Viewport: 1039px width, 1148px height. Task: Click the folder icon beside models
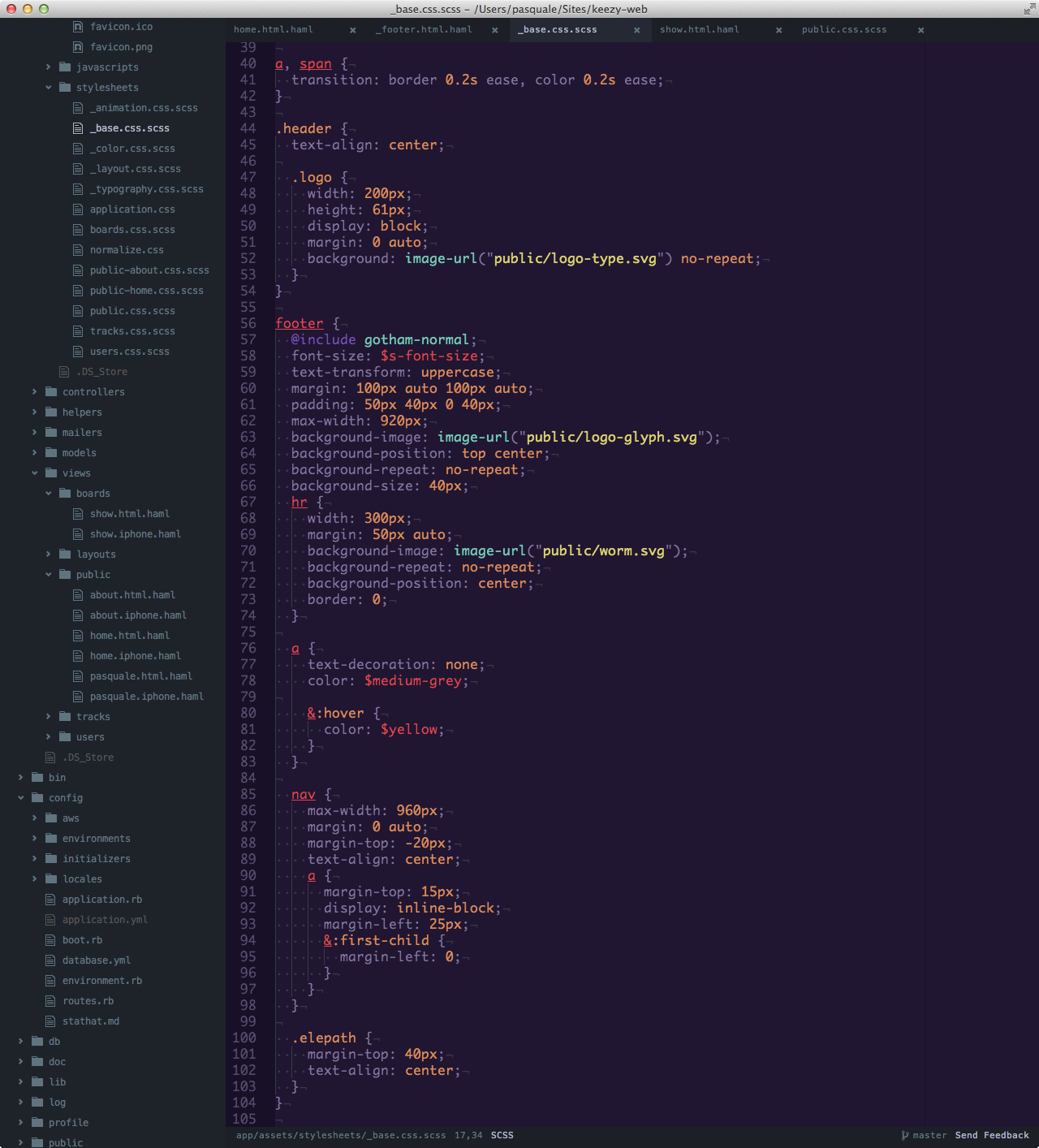click(51, 453)
